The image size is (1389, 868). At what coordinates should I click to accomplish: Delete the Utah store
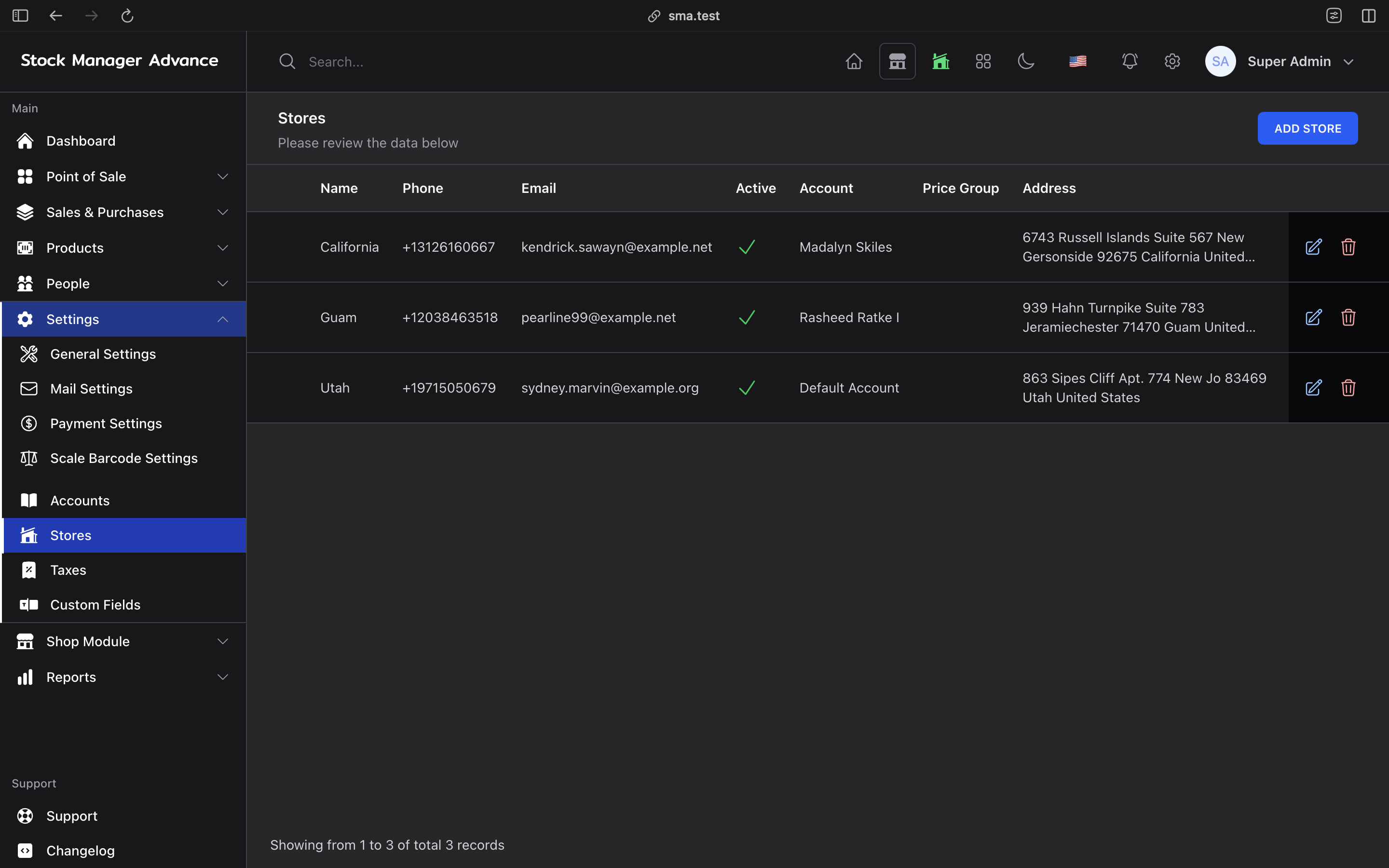[1348, 388]
